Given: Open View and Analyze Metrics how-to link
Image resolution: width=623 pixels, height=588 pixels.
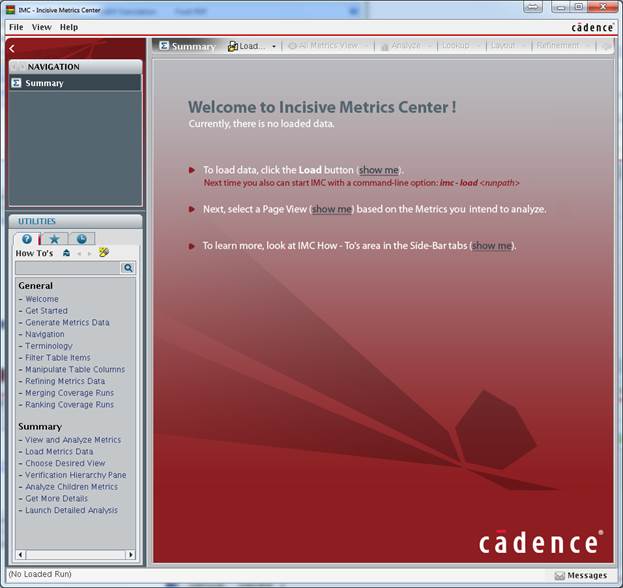Looking at the screenshot, I should coord(73,440).
